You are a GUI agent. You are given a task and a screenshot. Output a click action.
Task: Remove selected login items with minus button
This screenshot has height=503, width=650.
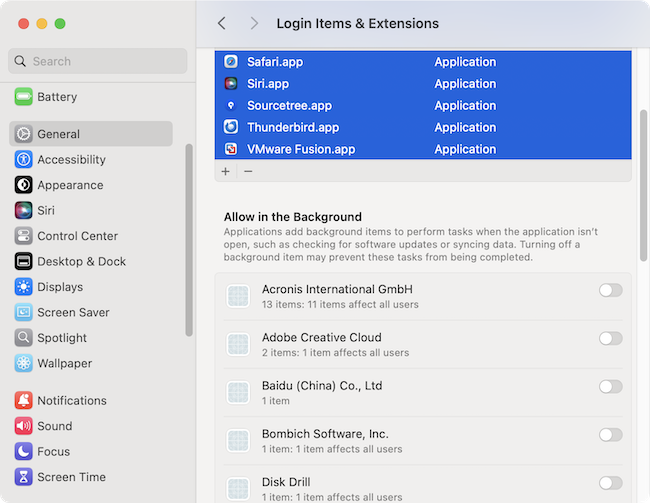coord(248,171)
